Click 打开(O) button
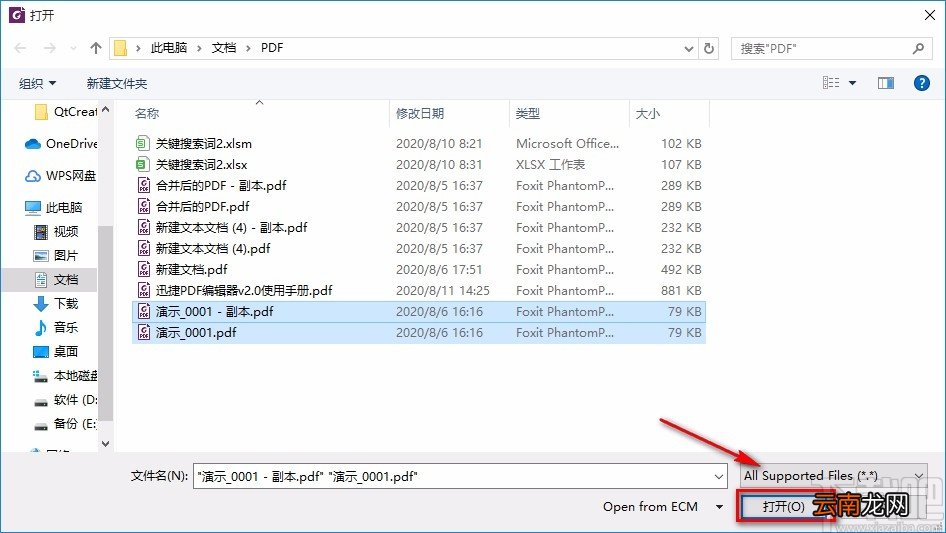The width and height of the screenshot is (946, 533). pyautogui.click(x=783, y=506)
